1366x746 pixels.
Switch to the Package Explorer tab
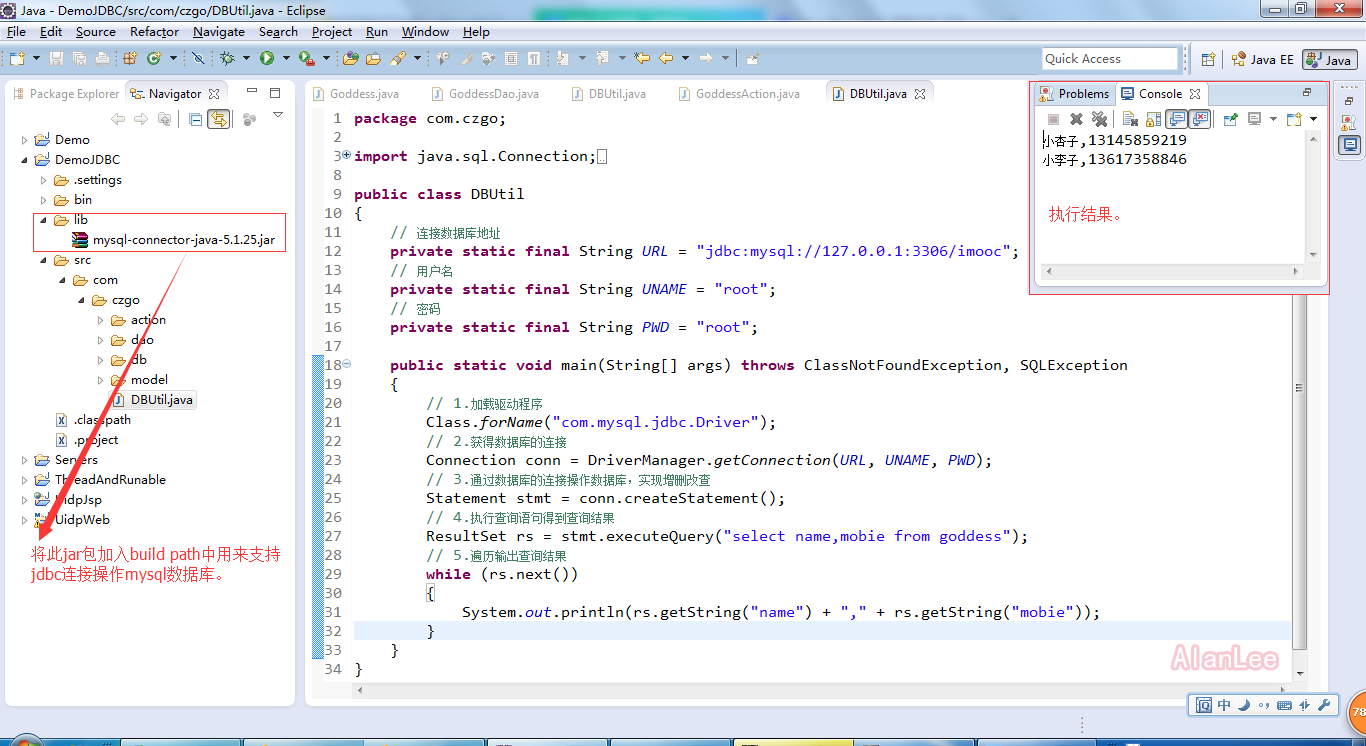click(66, 94)
